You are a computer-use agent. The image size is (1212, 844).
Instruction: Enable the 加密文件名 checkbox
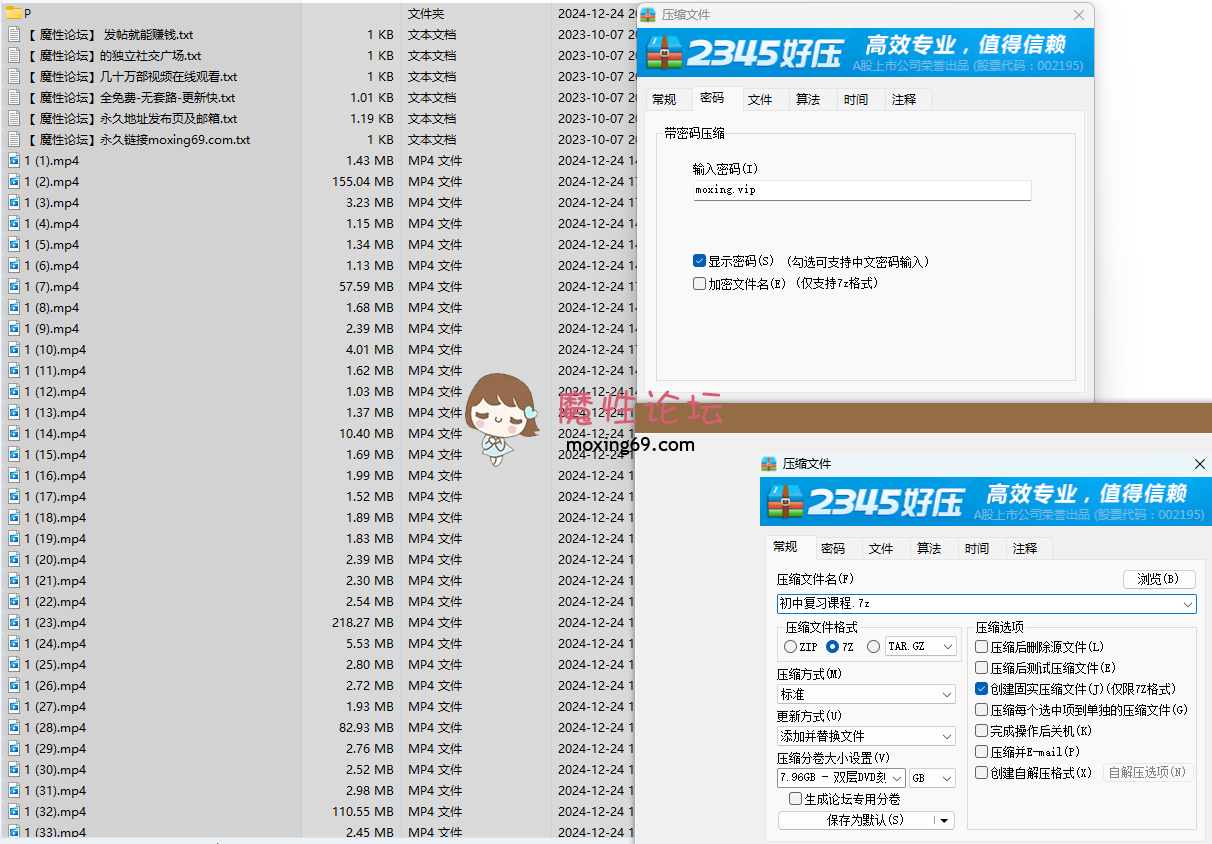pyautogui.click(x=700, y=284)
